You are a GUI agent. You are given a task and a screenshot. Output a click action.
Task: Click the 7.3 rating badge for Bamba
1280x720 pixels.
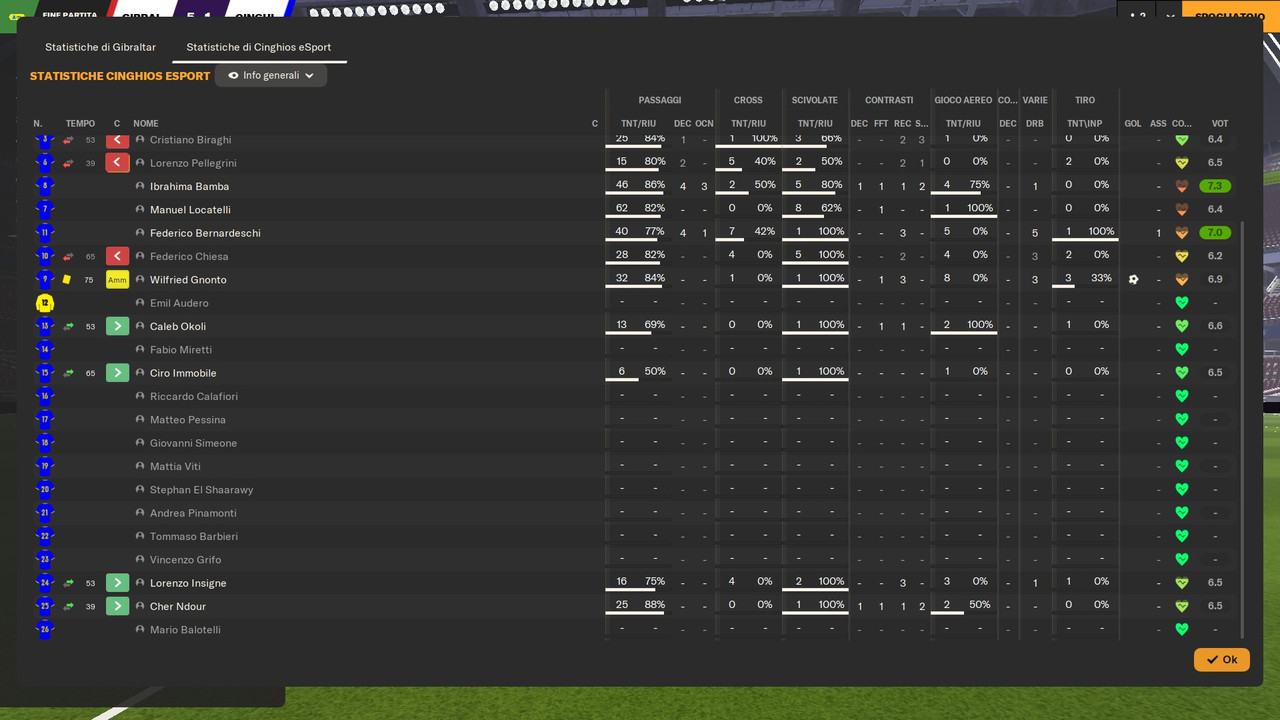coord(1216,186)
